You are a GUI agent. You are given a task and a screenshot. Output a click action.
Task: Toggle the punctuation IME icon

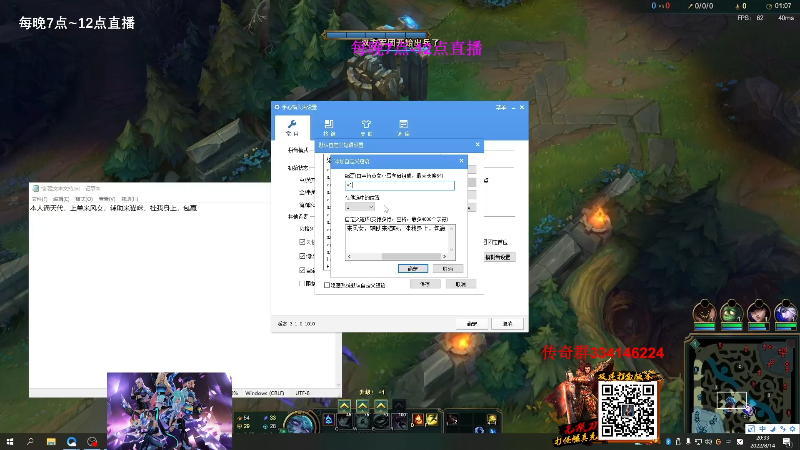(x=782, y=429)
